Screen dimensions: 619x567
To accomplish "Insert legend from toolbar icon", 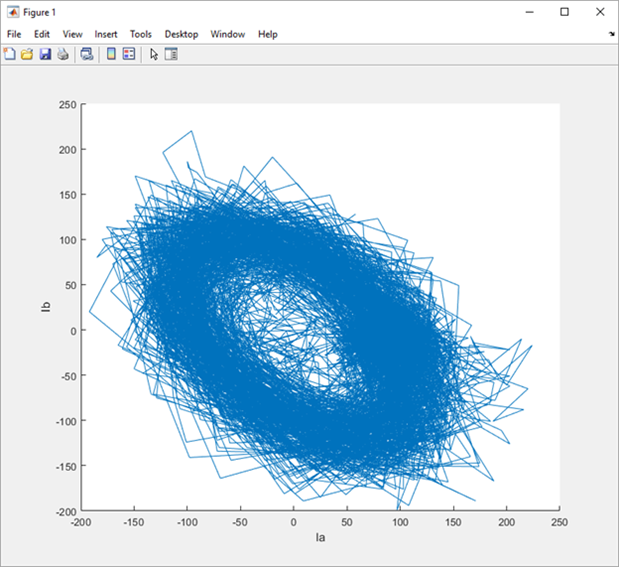I will click(129, 54).
